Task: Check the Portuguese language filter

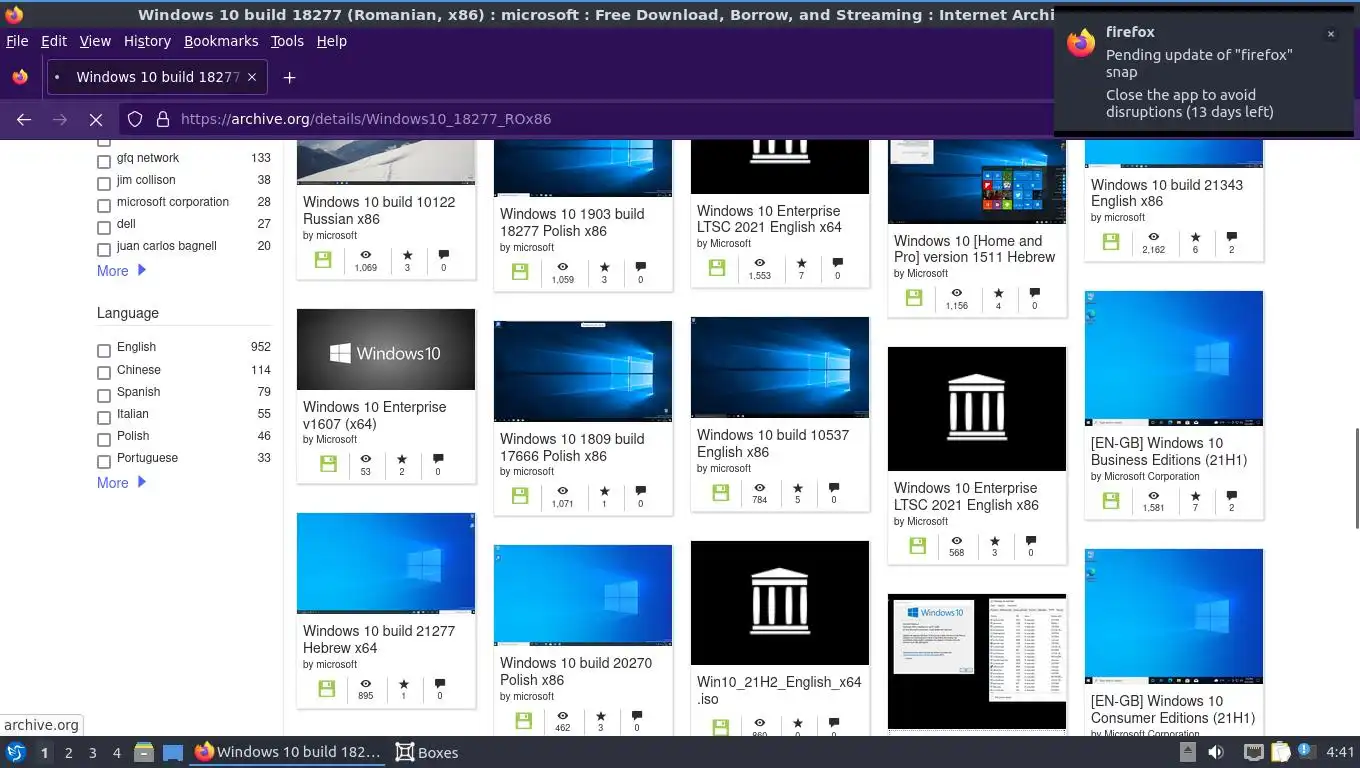Action: tap(103, 462)
